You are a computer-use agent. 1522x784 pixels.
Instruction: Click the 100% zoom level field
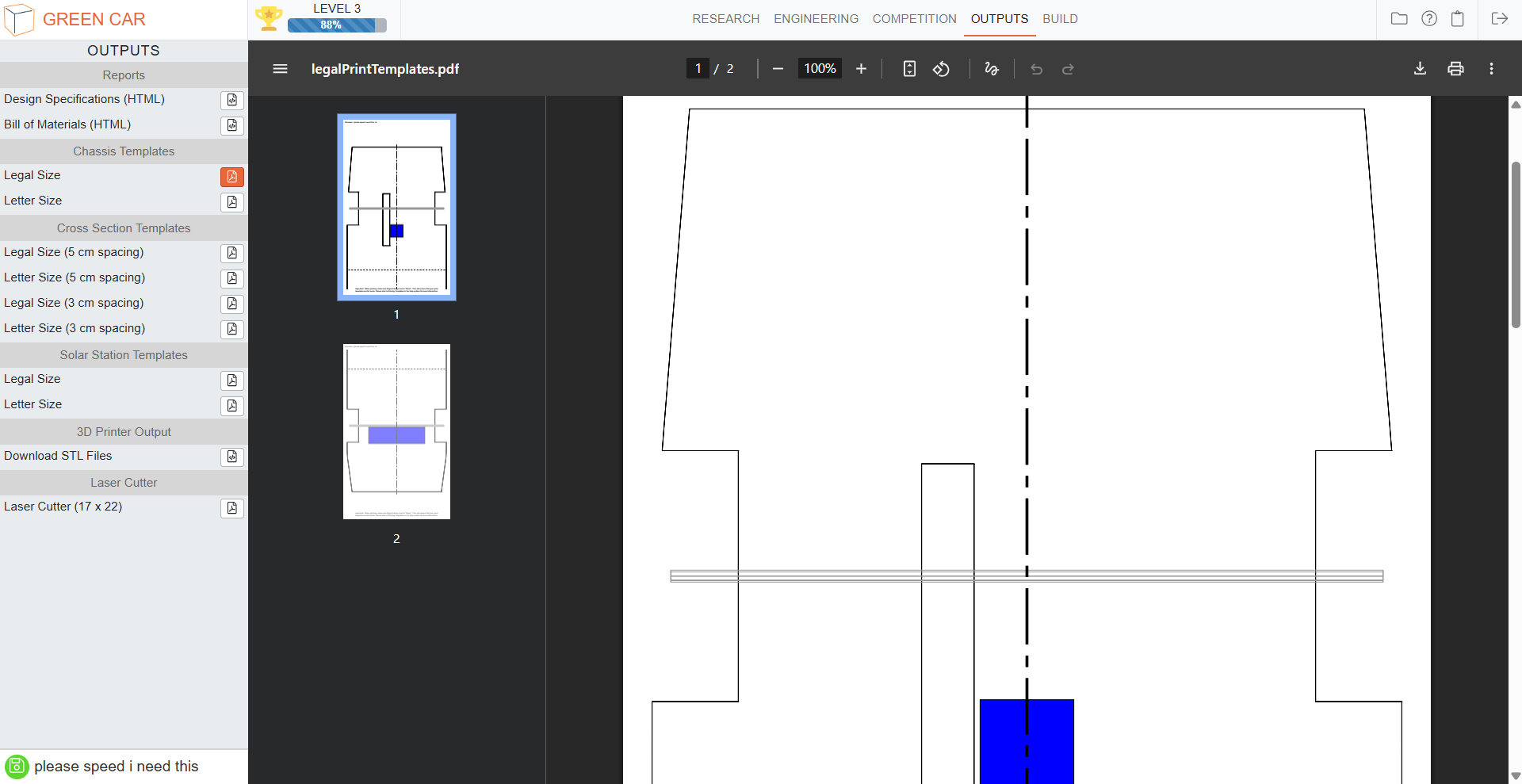click(x=820, y=69)
